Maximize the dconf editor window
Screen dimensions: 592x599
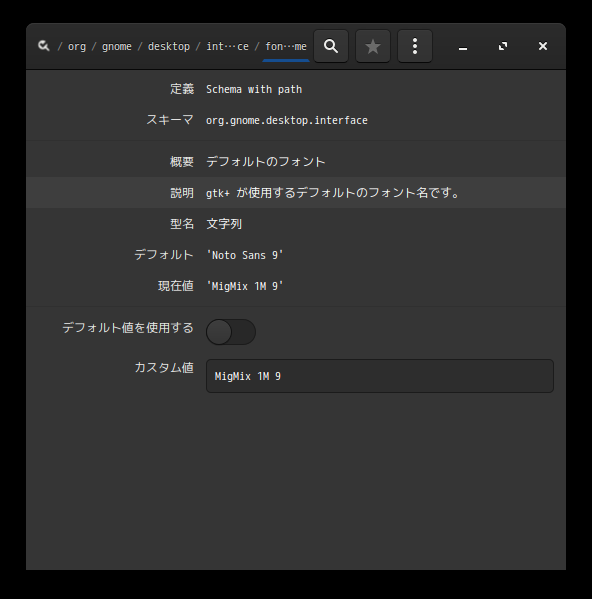pos(503,47)
